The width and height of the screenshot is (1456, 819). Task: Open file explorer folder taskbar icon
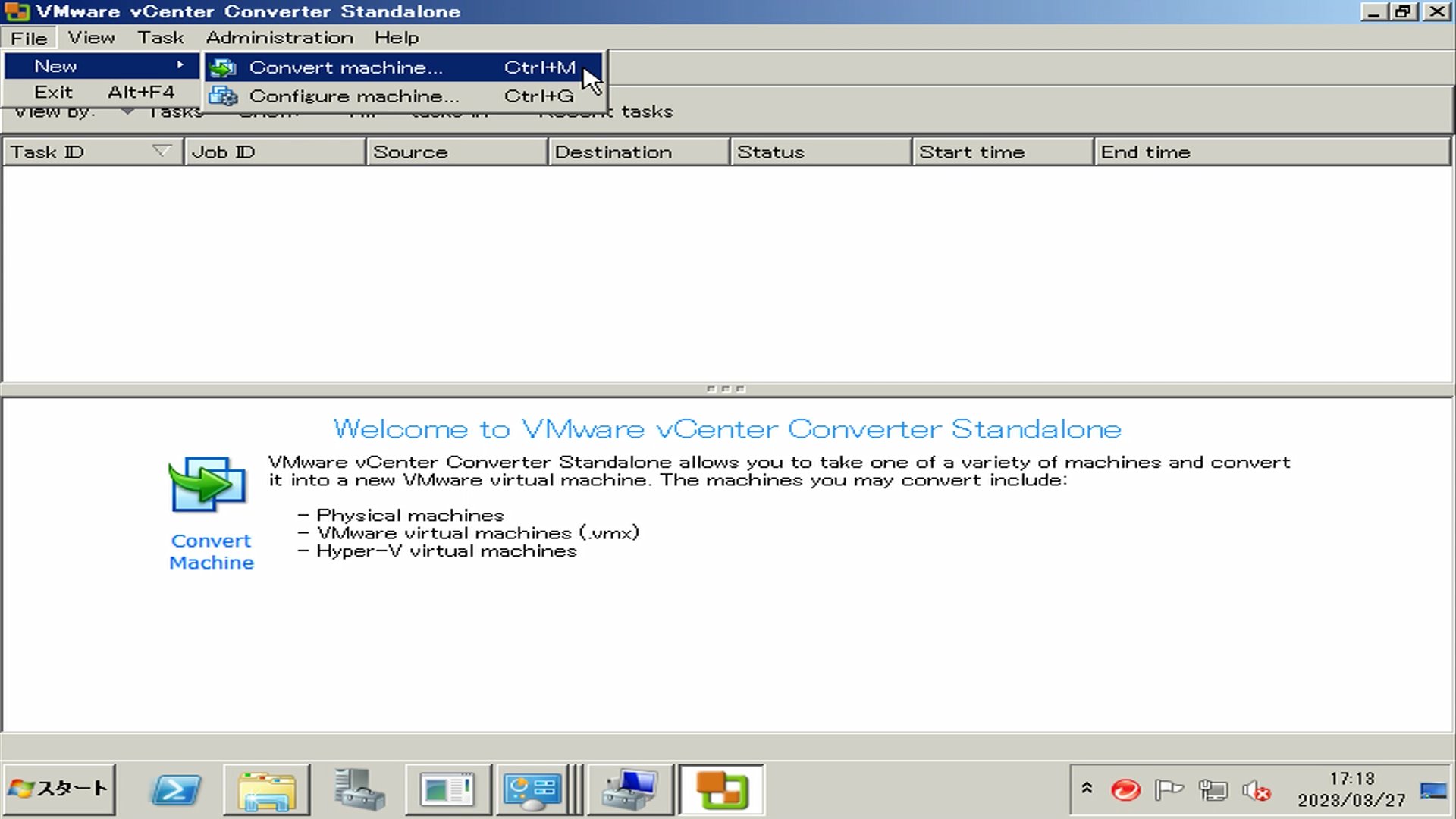coord(267,790)
